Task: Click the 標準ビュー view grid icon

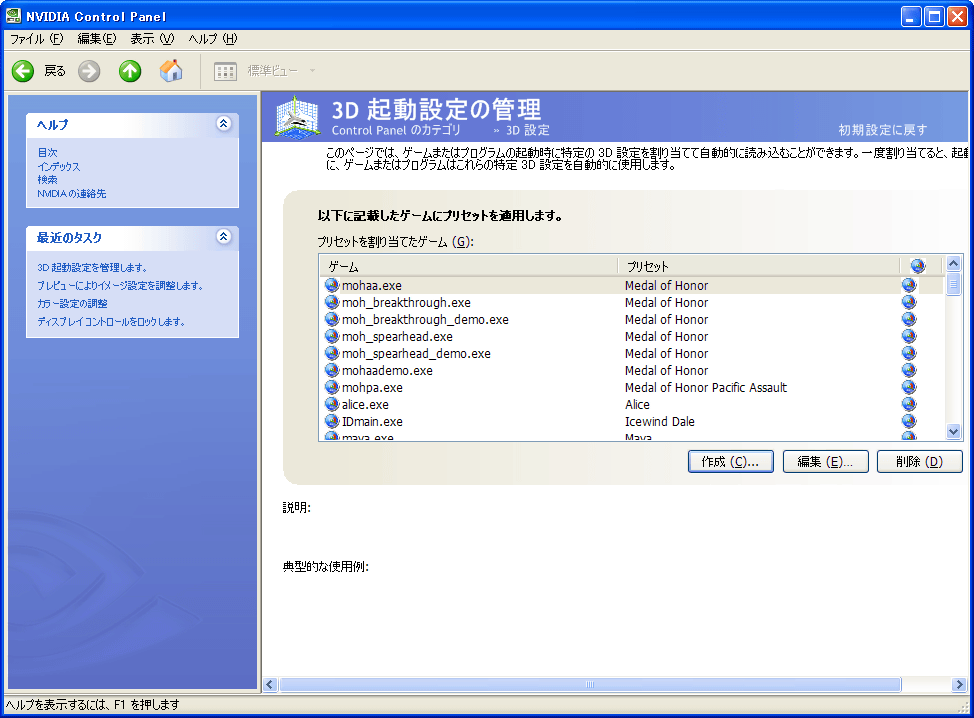Action: pos(225,71)
